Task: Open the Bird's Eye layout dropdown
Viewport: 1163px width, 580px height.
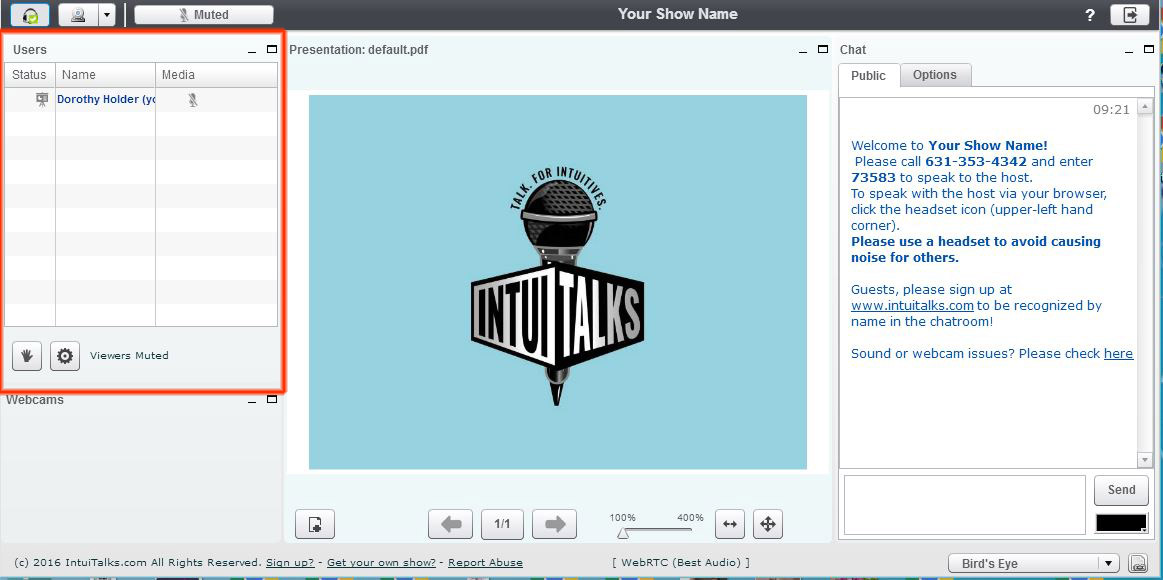Action: point(1034,564)
